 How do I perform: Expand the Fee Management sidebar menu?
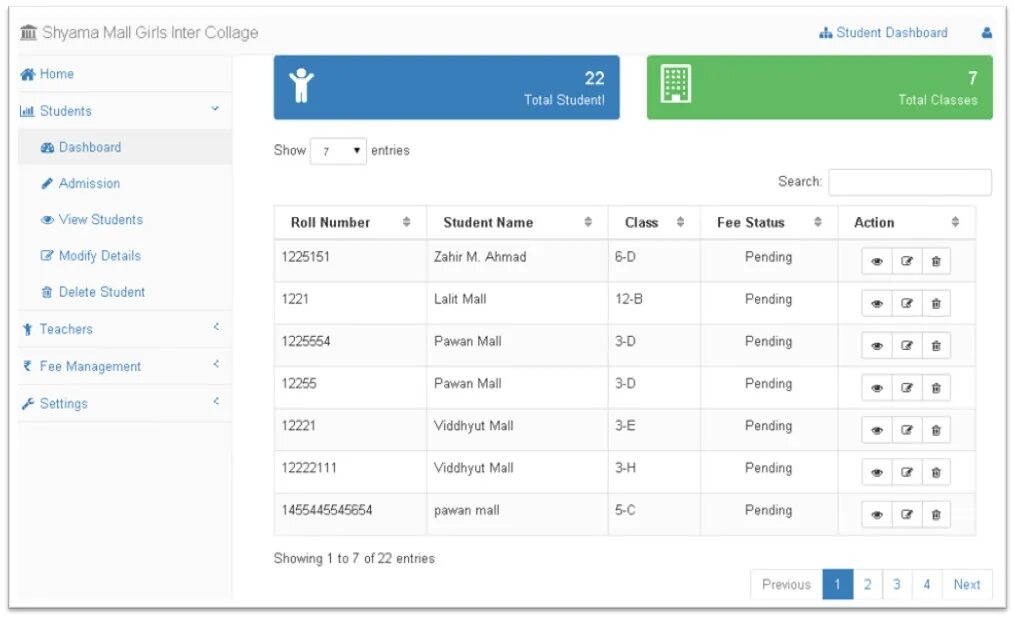(x=90, y=367)
